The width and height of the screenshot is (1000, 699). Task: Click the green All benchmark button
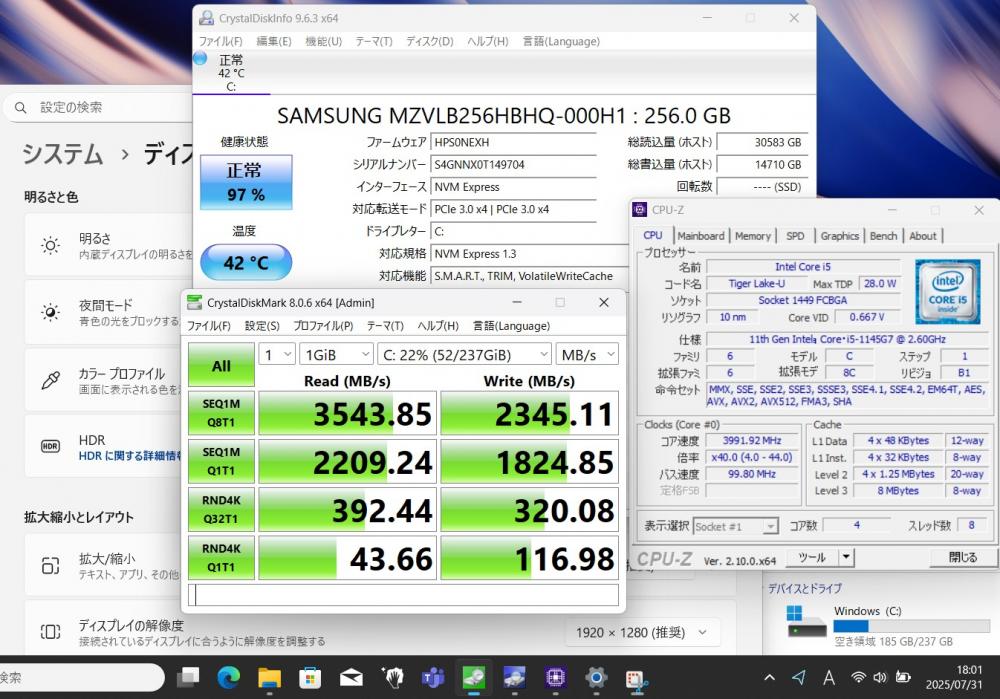click(x=221, y=365)
